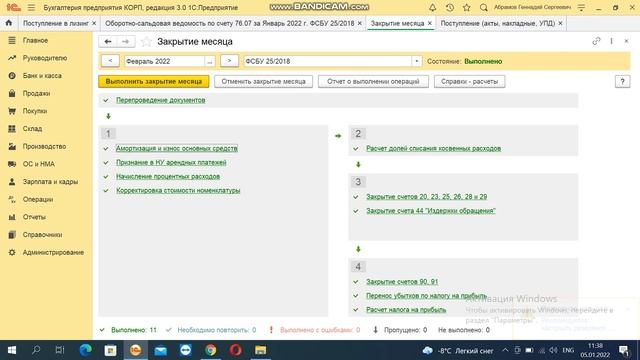Open Закрытие счета 44 Издержки обращения link

(431, 211)
